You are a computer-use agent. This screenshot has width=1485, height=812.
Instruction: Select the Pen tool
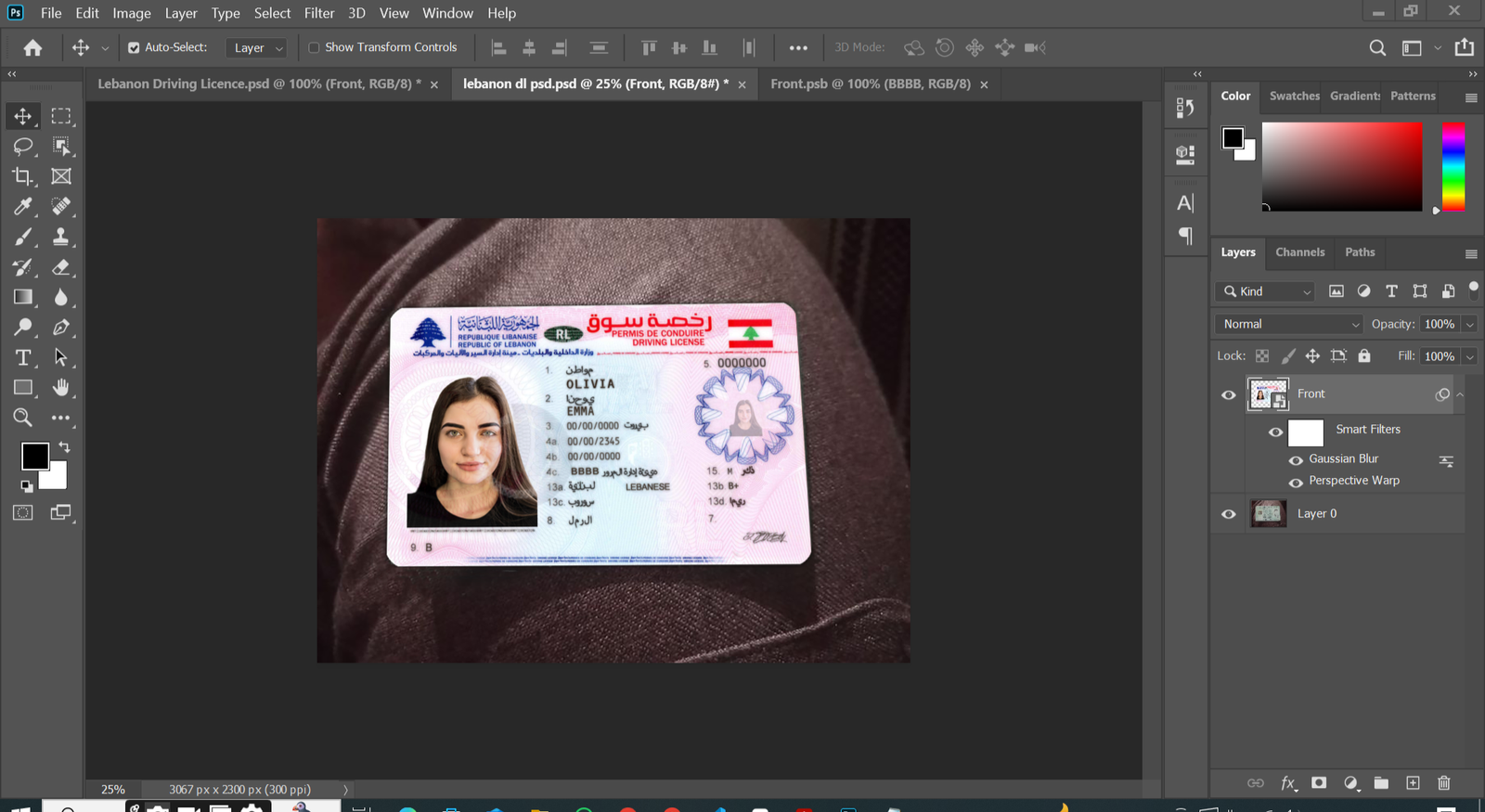61,327
